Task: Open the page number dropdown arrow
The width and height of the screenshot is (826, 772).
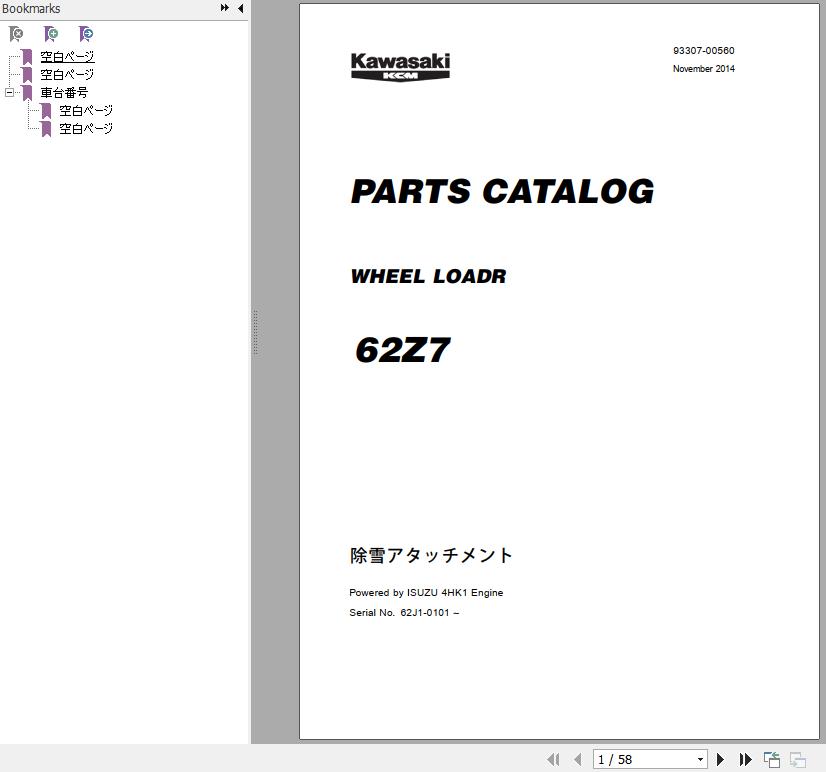Action: pyautogui.click(x=700, y=759)
